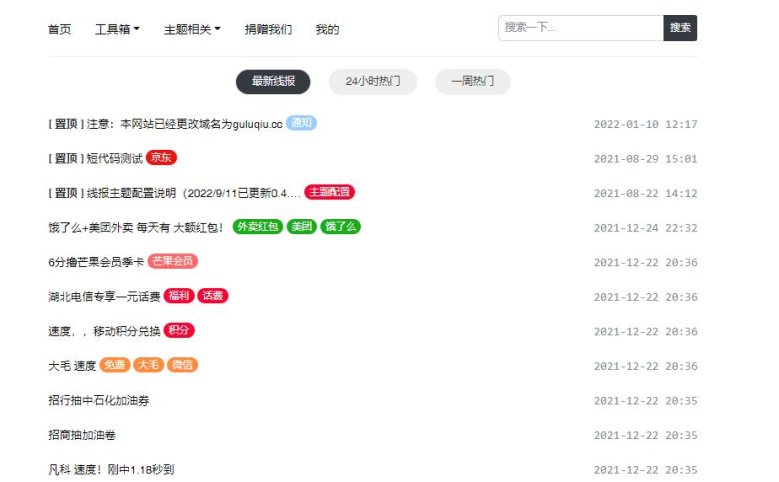
Task: Click the timestamp 2022-01-10 12:17
Action: [x=645, y=124]
